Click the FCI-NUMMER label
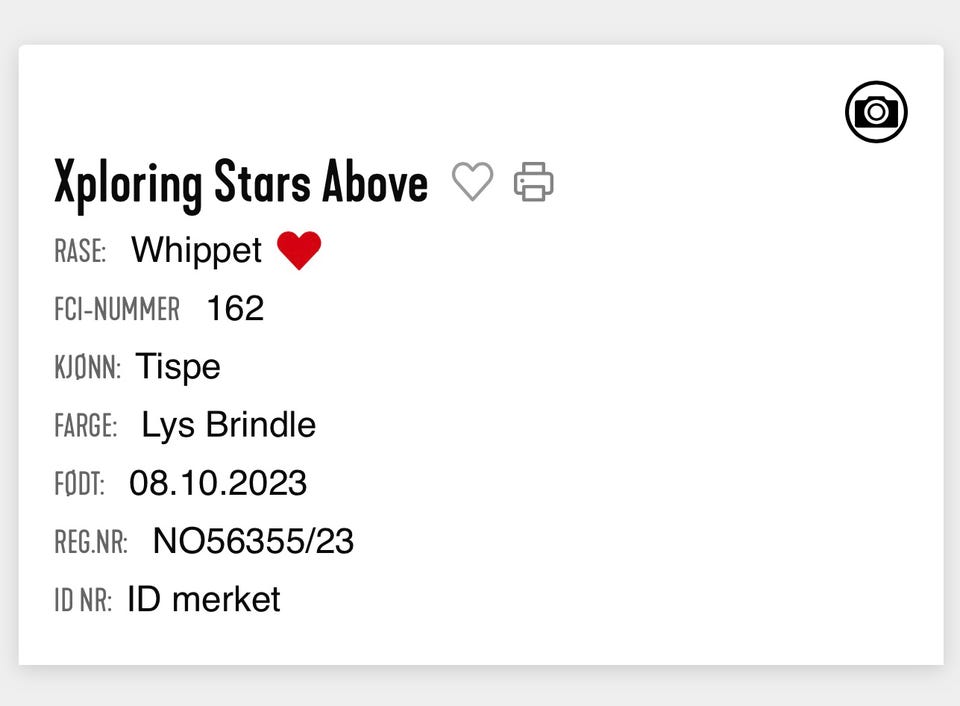 coord(117,309)
